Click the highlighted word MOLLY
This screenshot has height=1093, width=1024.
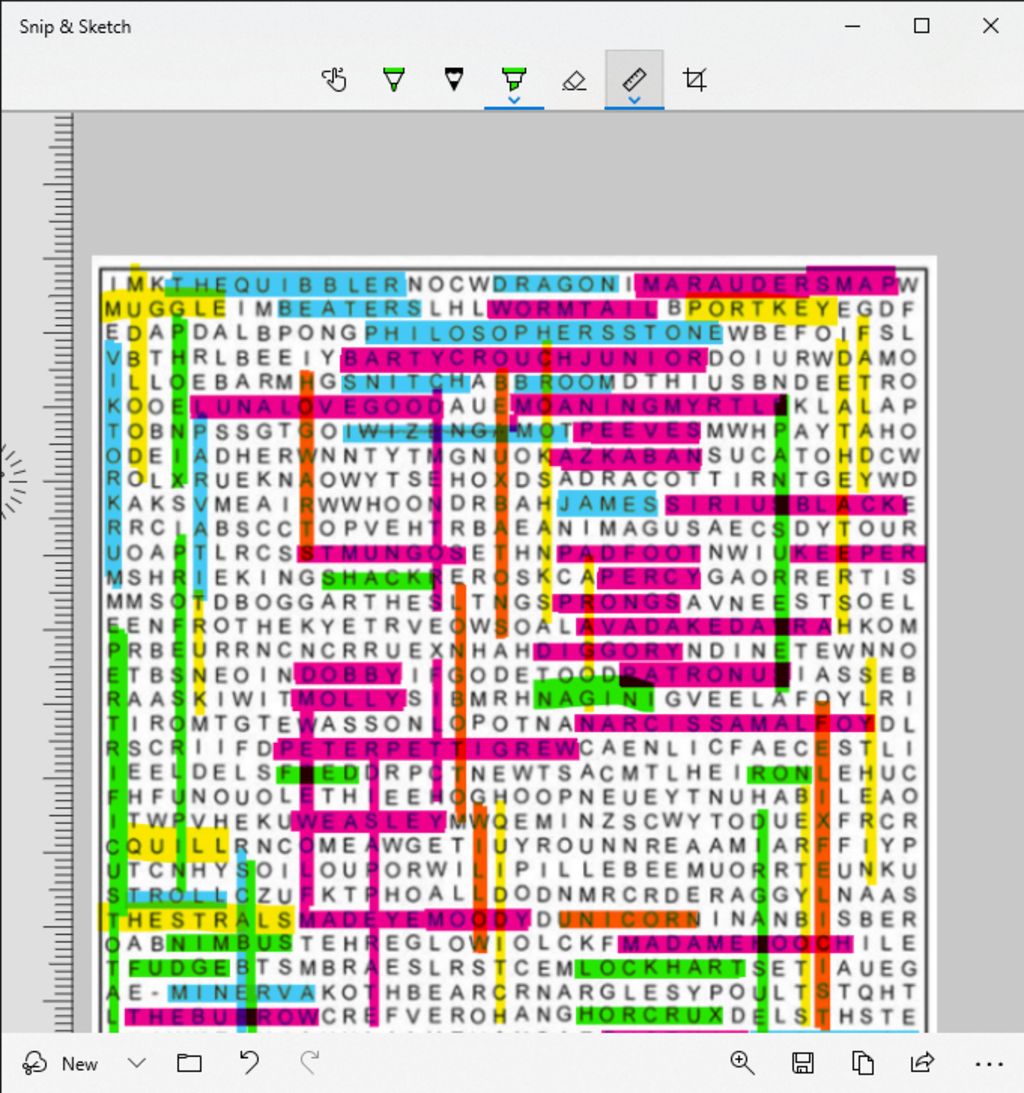348,699
